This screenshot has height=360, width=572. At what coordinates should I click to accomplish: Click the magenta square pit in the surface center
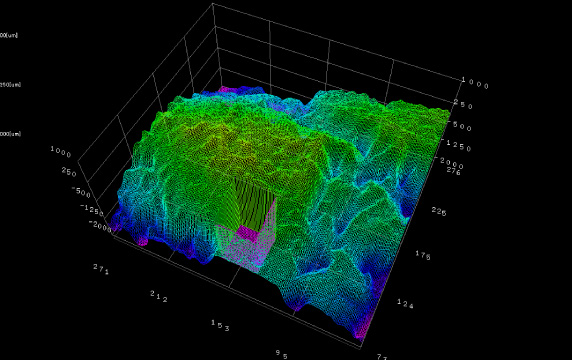click(x=249, y=233)
